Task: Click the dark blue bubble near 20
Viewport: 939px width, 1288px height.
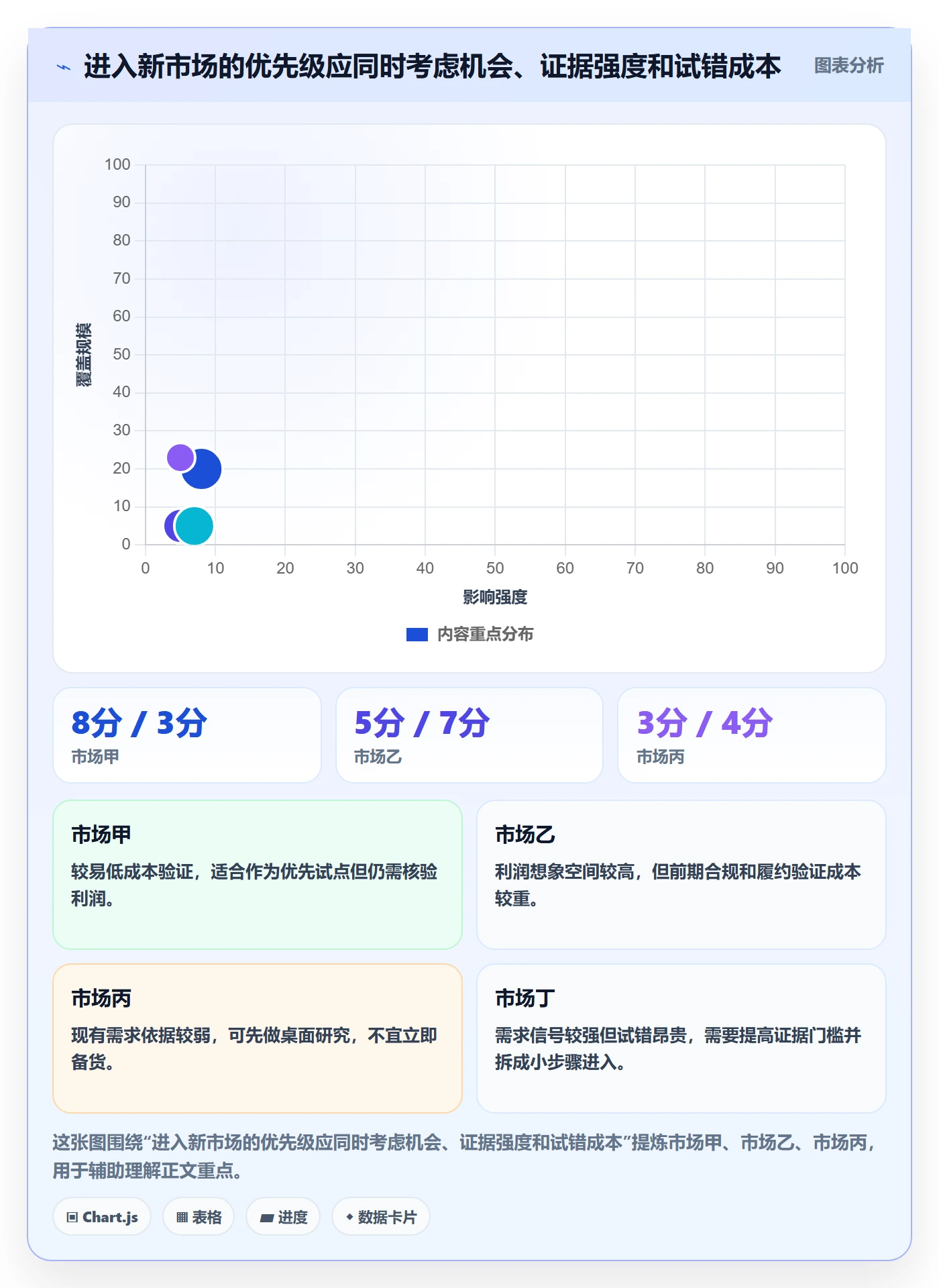Action: click(x=204, y=470)
